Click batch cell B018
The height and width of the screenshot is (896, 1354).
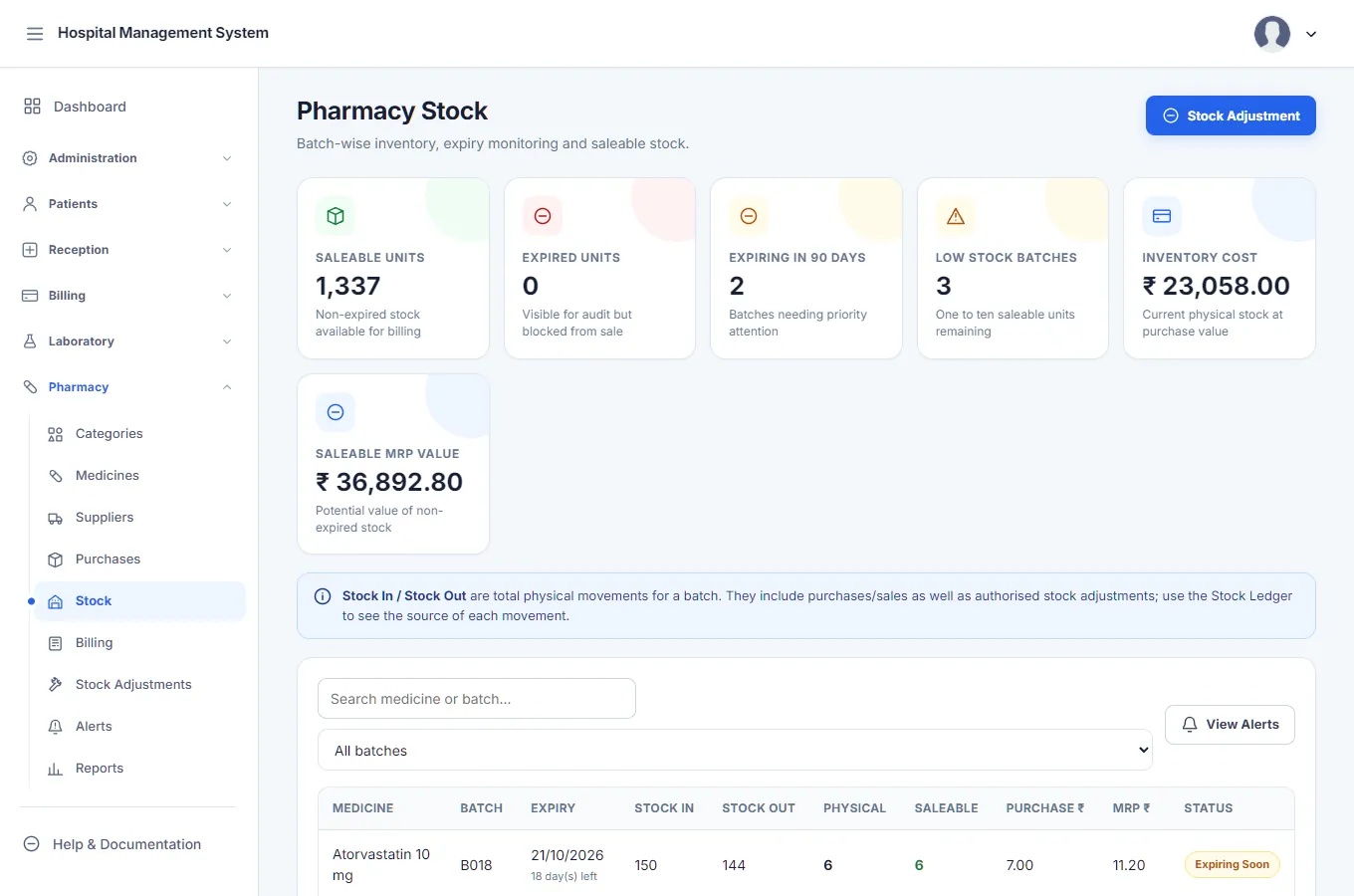476,865
